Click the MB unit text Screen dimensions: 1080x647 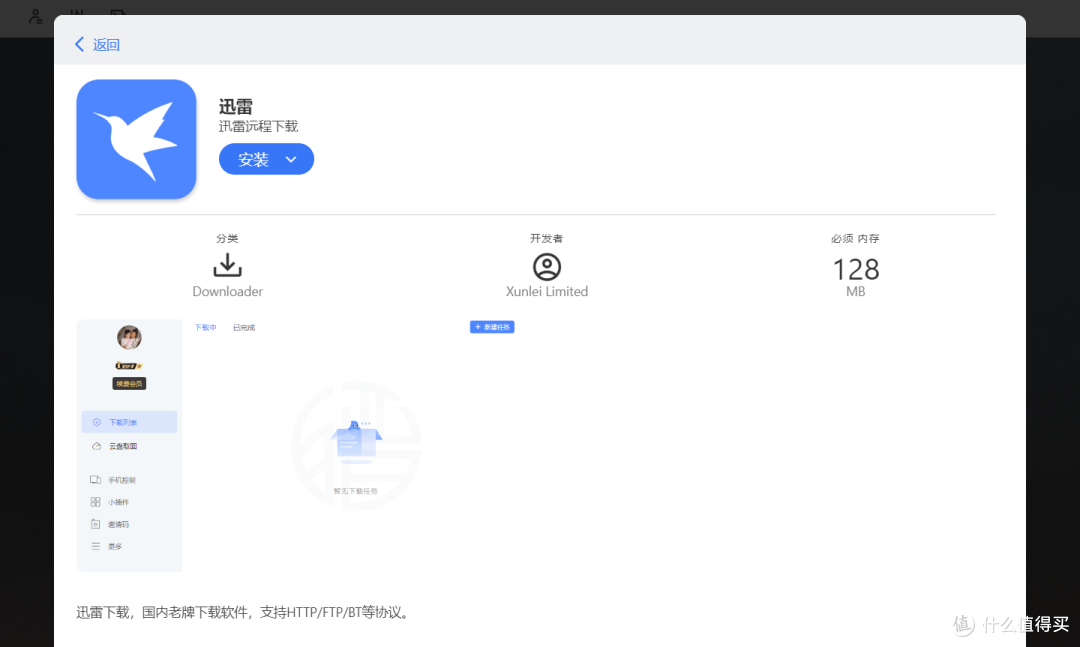(855, 291)
